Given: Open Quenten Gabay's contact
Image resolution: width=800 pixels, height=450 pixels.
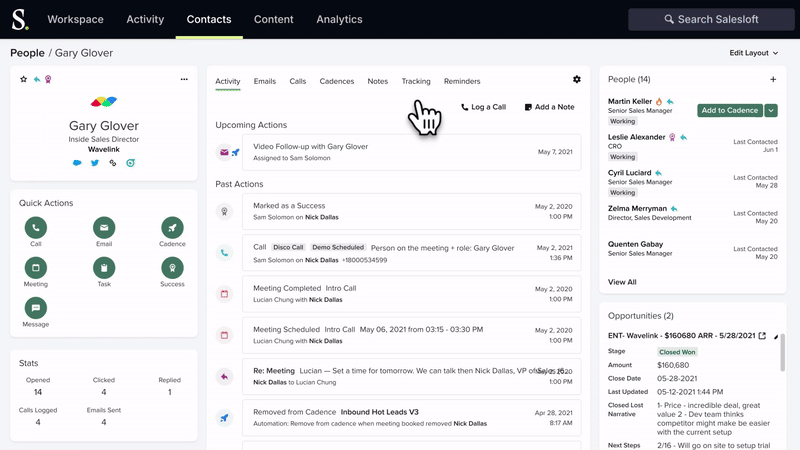Looking at the screenshot, I should click(x=635, y=244).
